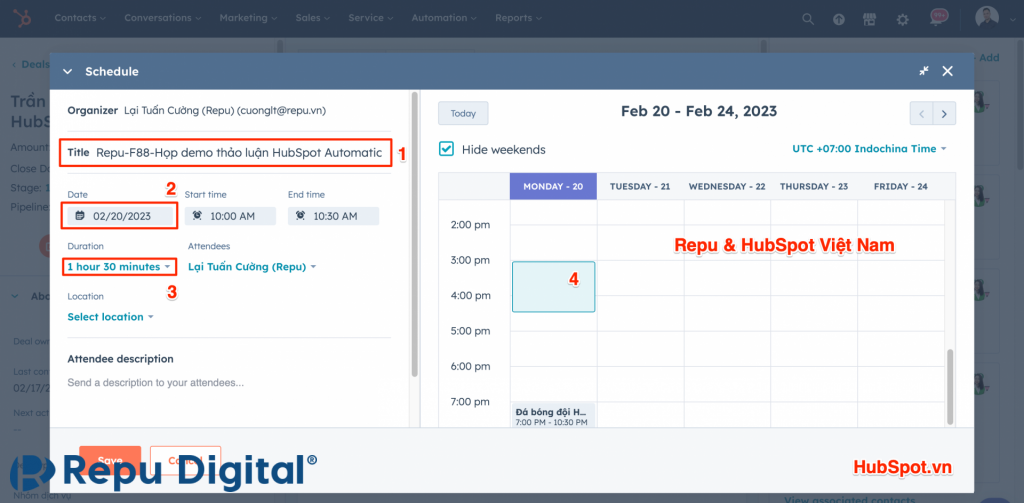Screen dimensions: 1024x503
Task: Click the 6:00 pm time label
Action: click(470, 366)
